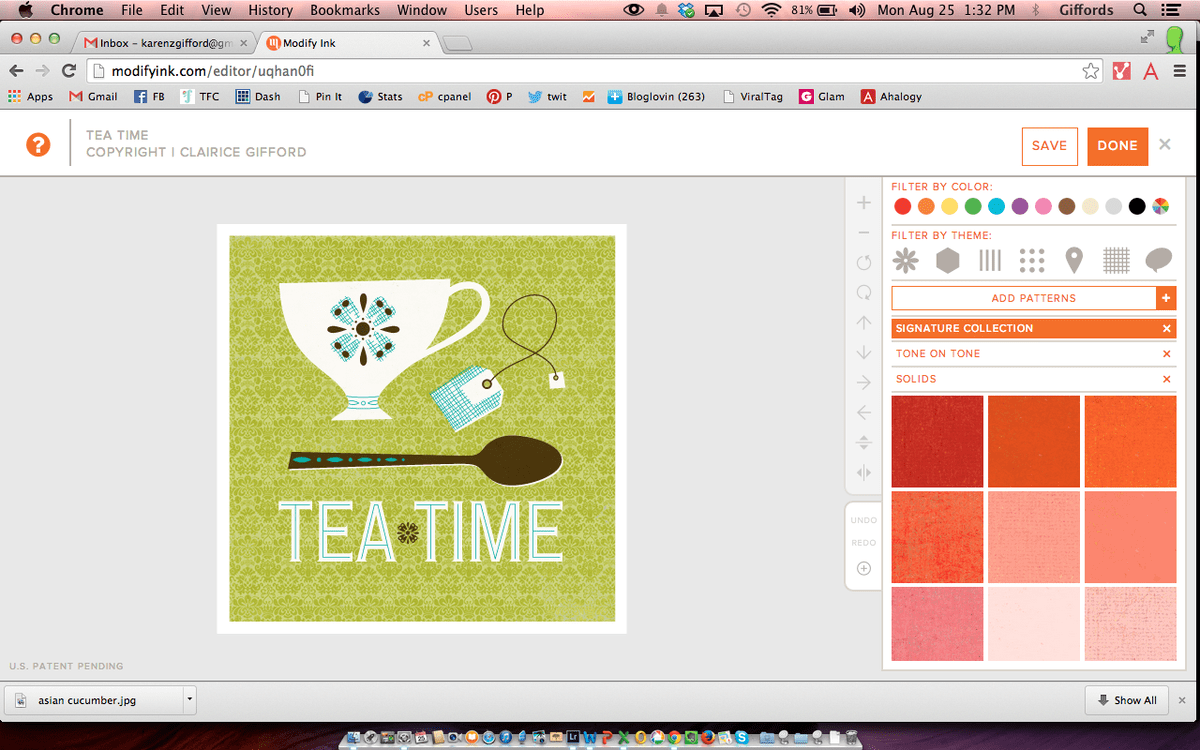Save the Tea Time design

[1050, 146]
